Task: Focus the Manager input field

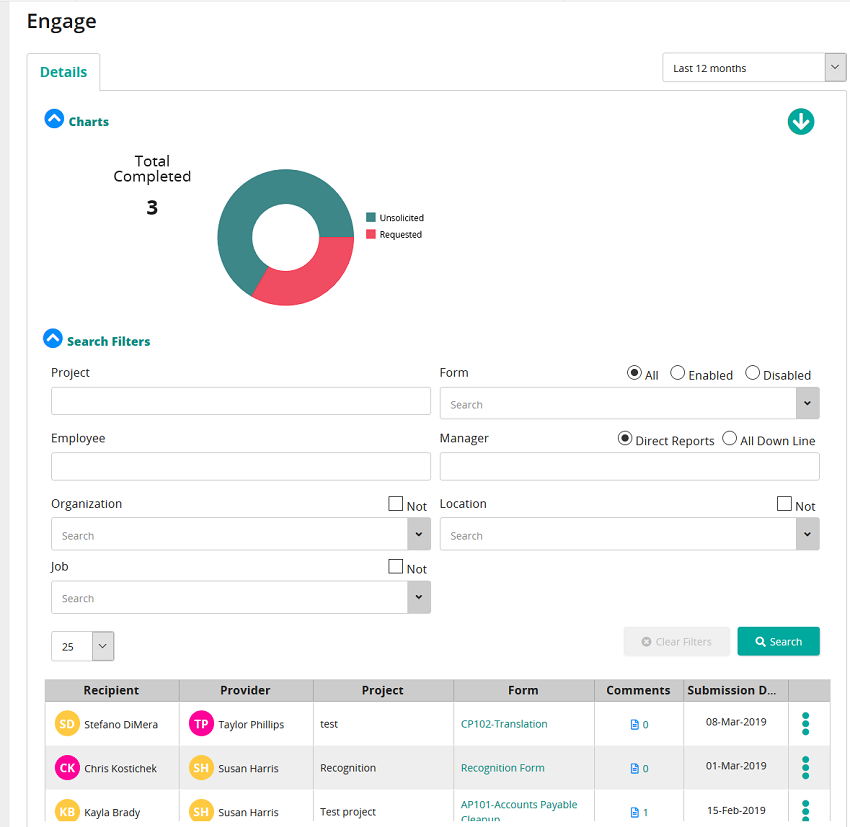Action: coord(629,467)
